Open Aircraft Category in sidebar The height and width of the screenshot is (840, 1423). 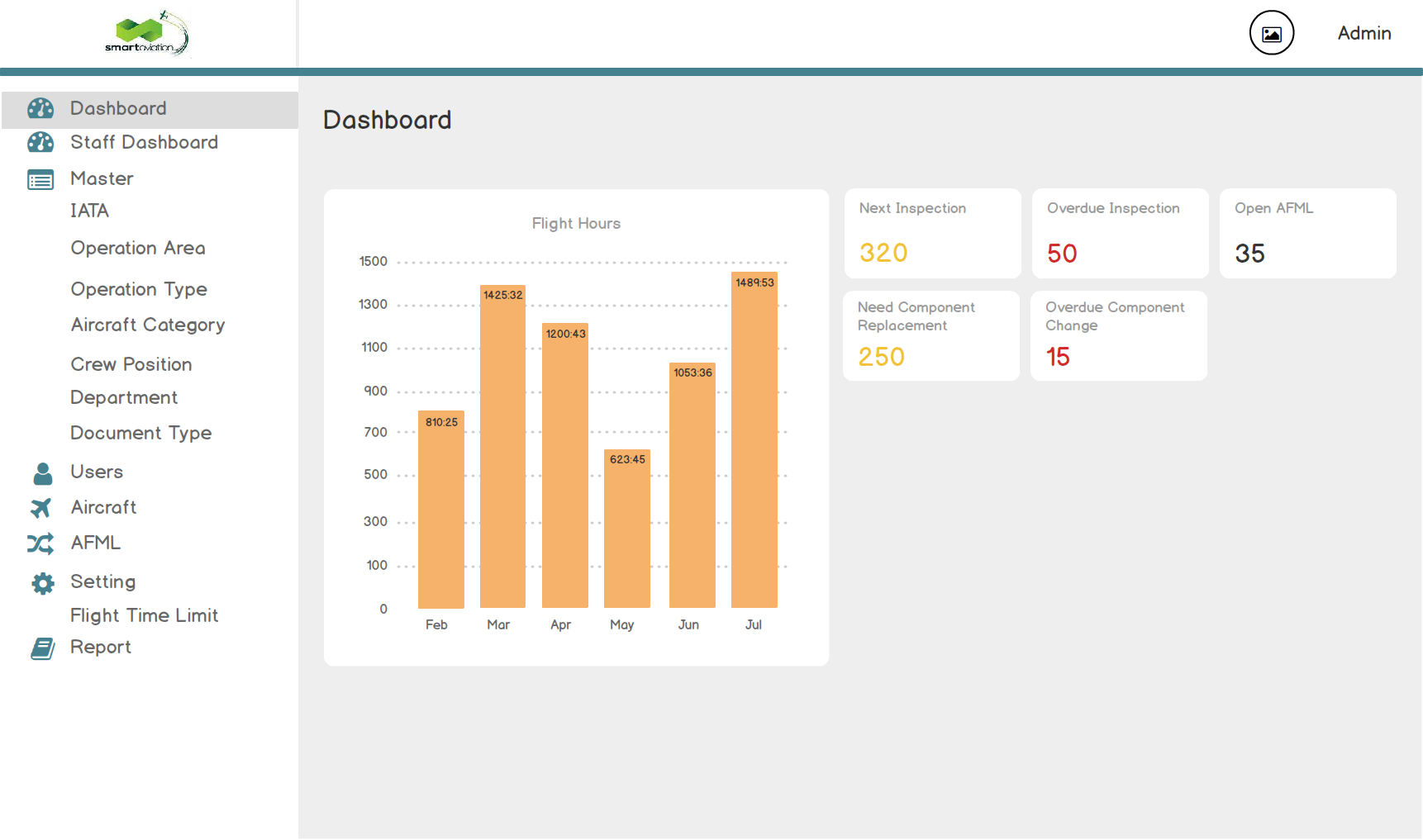click(x=148, y=325)
